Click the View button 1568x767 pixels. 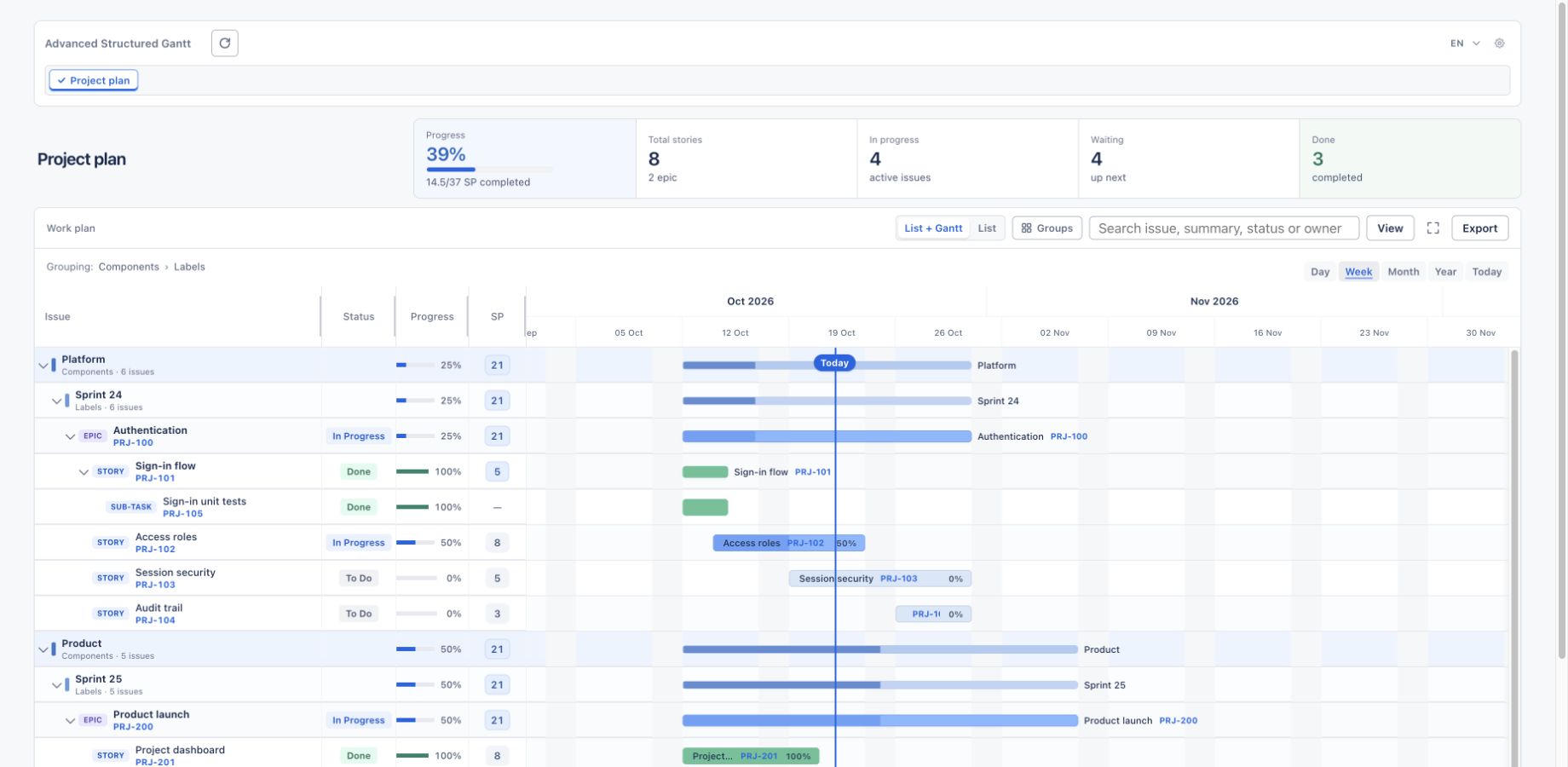[x=1390, y=228]
